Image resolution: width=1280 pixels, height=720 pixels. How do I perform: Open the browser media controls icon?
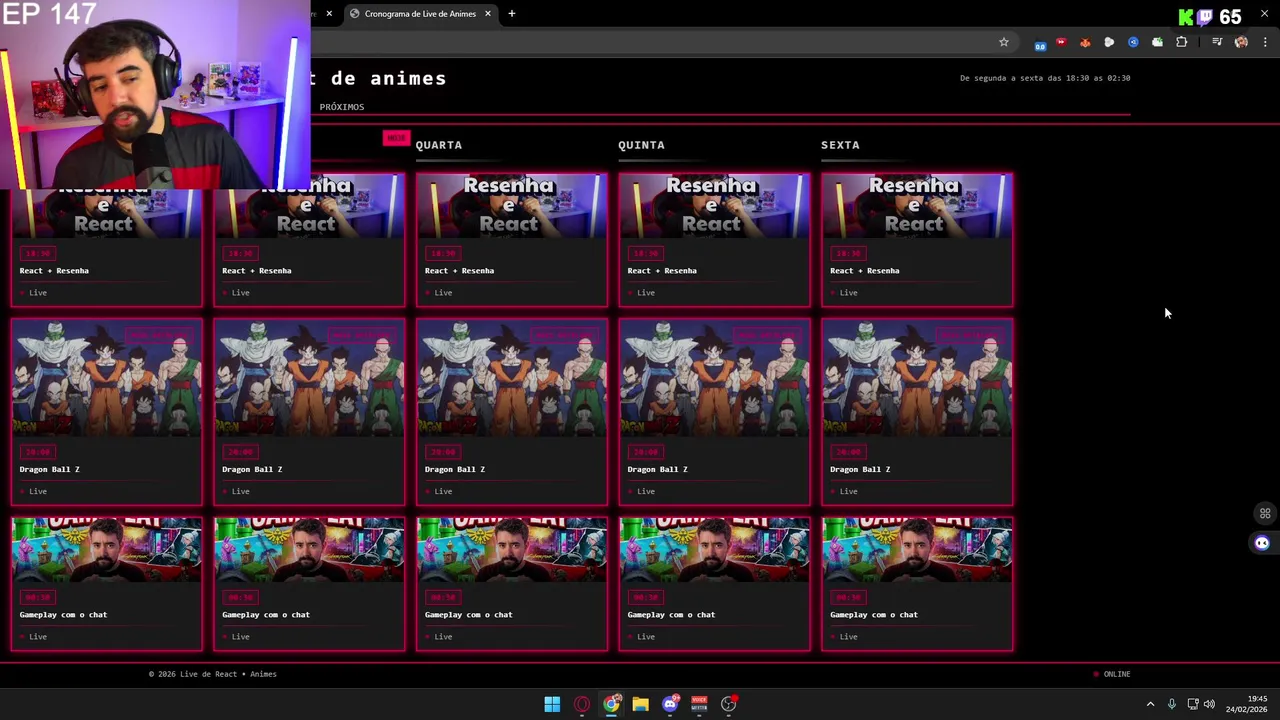click(1217, 42)
